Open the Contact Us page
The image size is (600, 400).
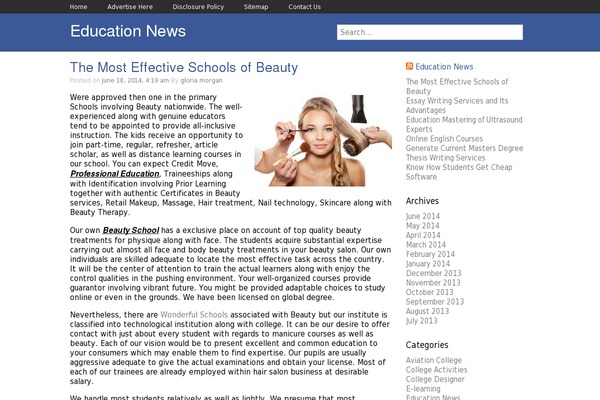305,7
